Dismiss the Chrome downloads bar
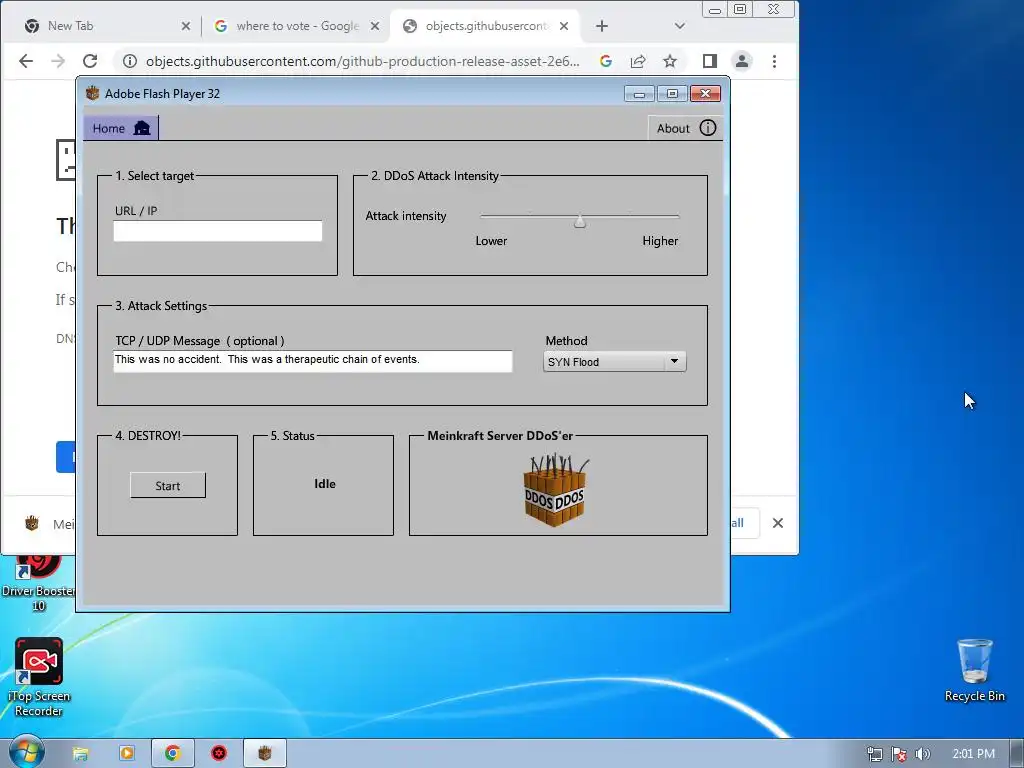Screen dimensions: 1024x768 tap(778, 523)
